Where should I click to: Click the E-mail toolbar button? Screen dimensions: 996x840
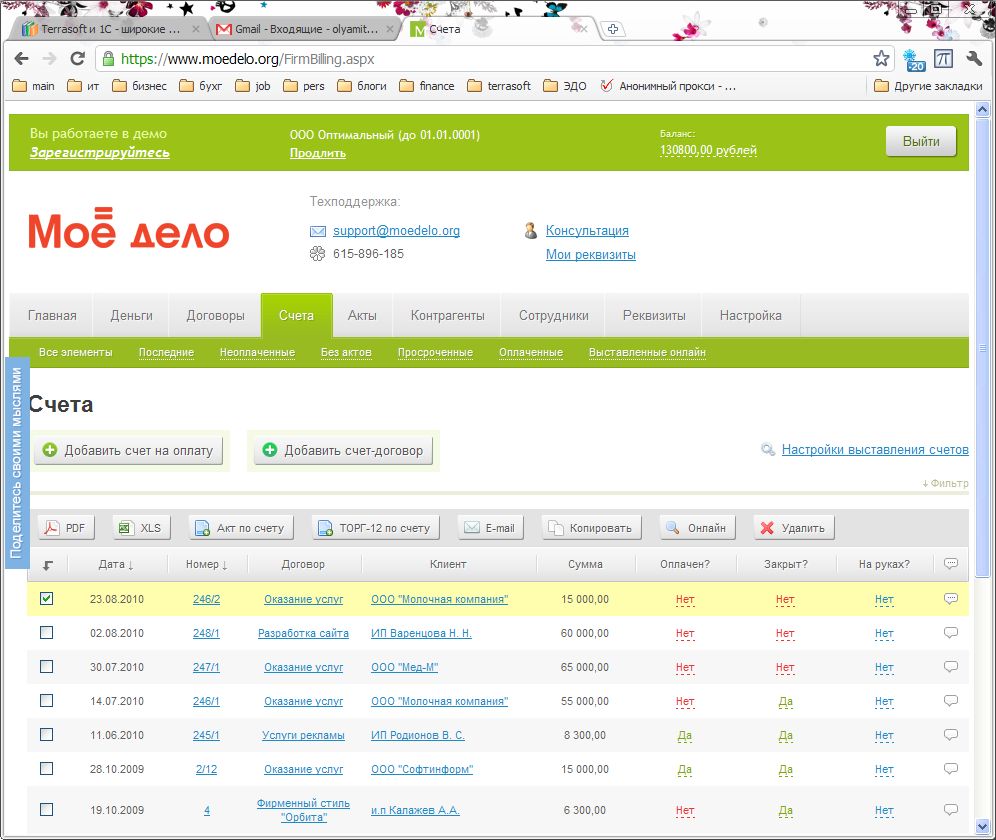(x=489, y=528)
